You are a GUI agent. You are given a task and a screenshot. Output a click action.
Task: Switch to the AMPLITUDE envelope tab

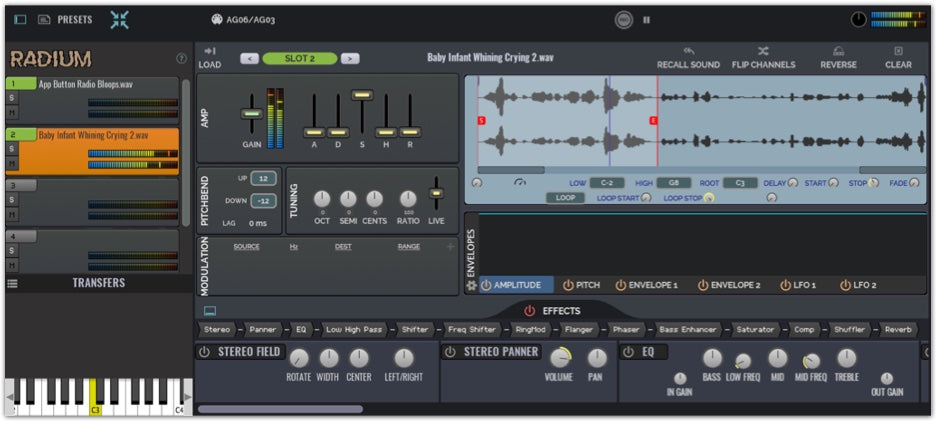pyautogui.click(x=516, y=285)
